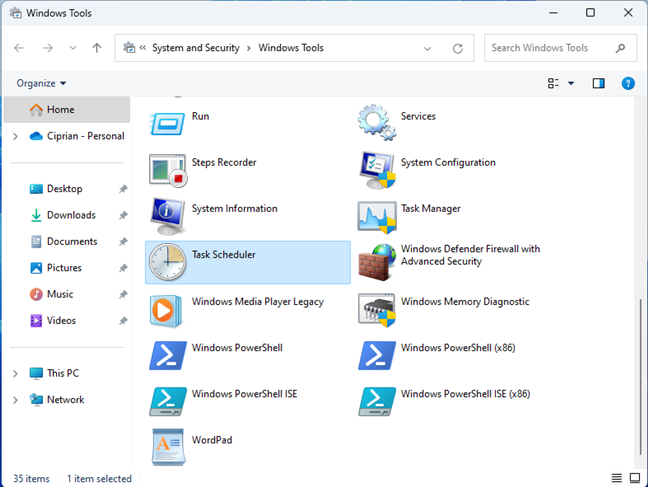
Task: Open System Information monitor icon
Action: tap(167, 216)
